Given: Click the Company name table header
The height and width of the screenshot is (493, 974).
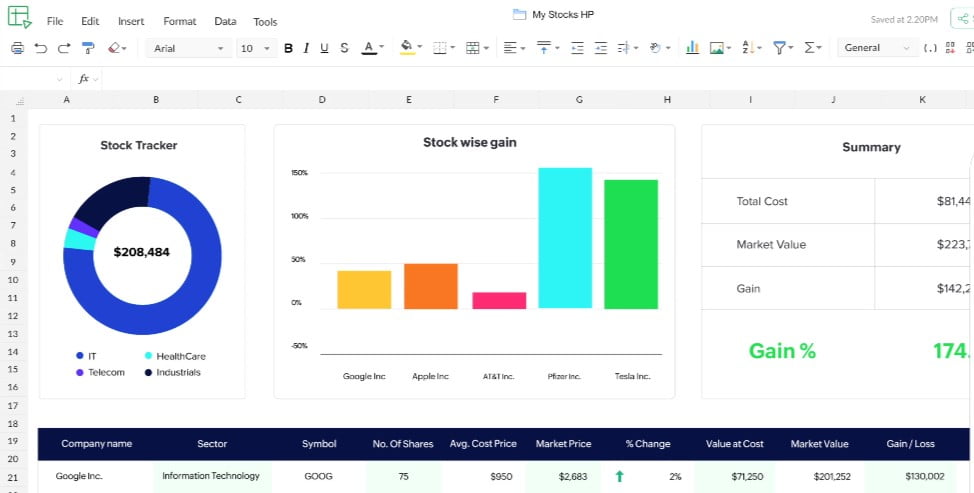Looking at the screenshot, I should (x=96, y=444).
